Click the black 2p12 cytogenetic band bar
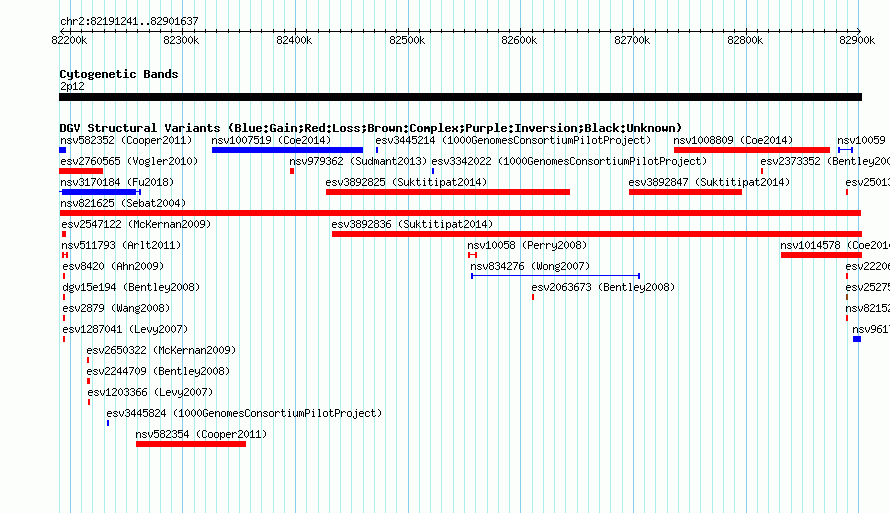 click(460, 97)
